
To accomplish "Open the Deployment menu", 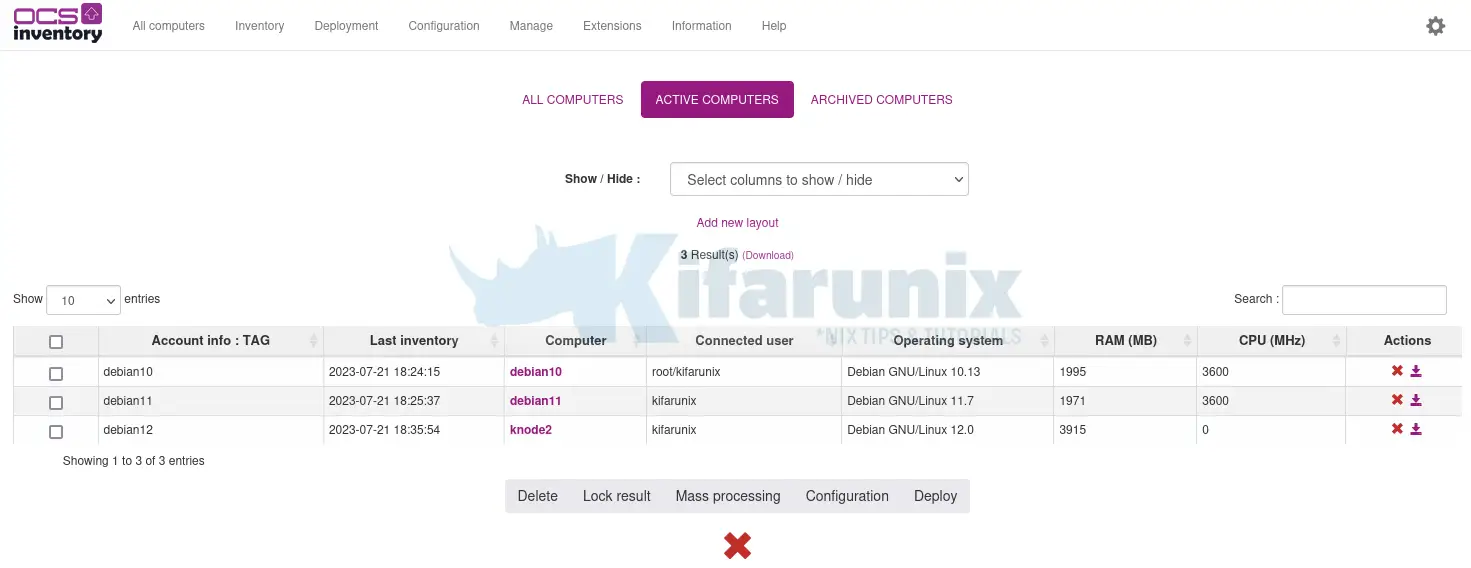I will [x=346, y=26].
